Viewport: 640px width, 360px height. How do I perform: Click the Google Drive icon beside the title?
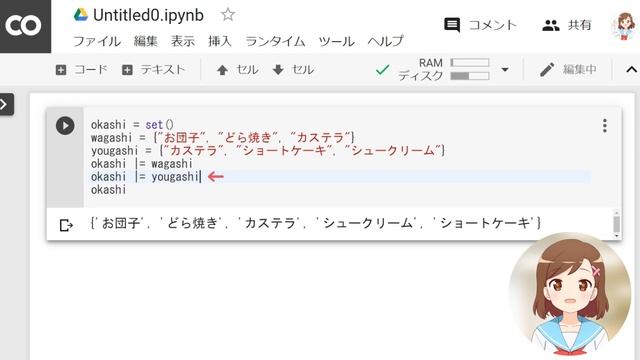[x=81, y=15]
